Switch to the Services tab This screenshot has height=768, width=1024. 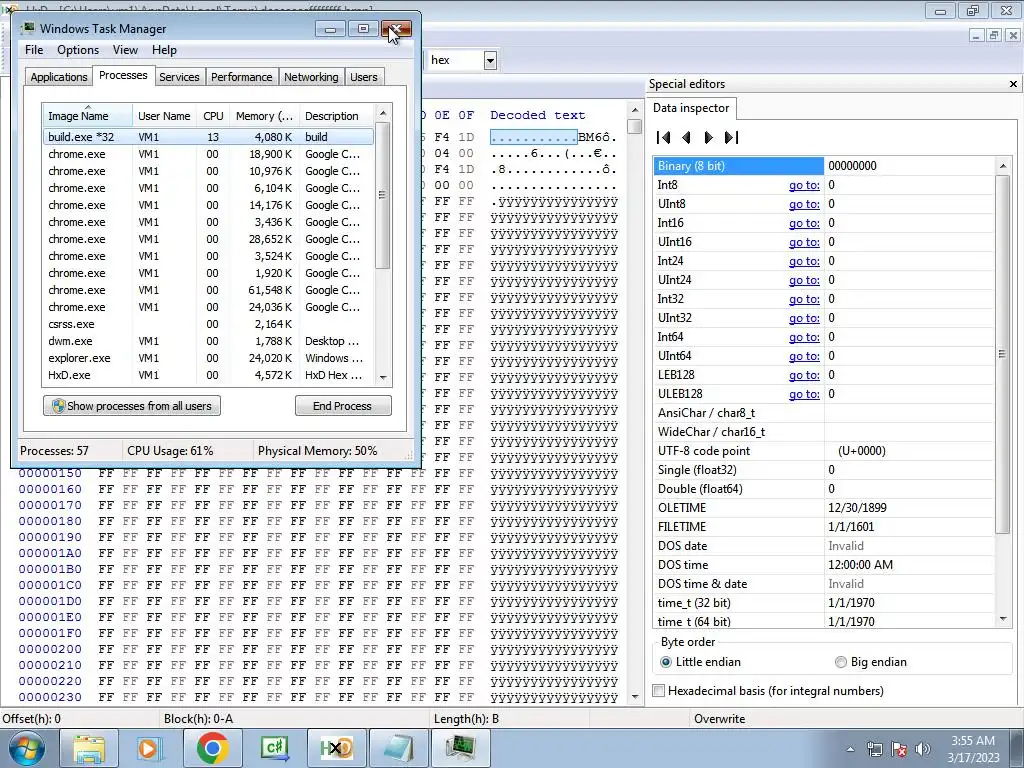pyautogui.click(x=179, y=77)
